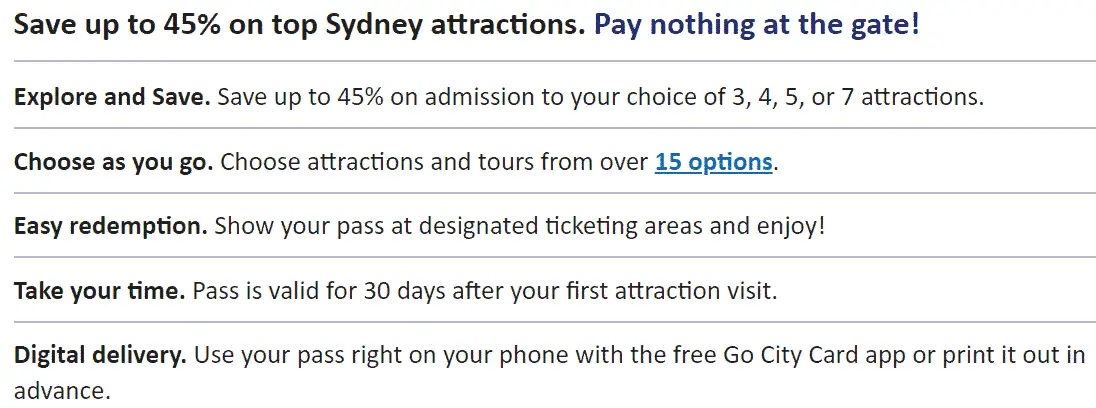Image resolution: width=1096 pixels, height=408 pixels.
Task: Click 'after your first attraction visit' text
Action: click(x=614, y=291)
